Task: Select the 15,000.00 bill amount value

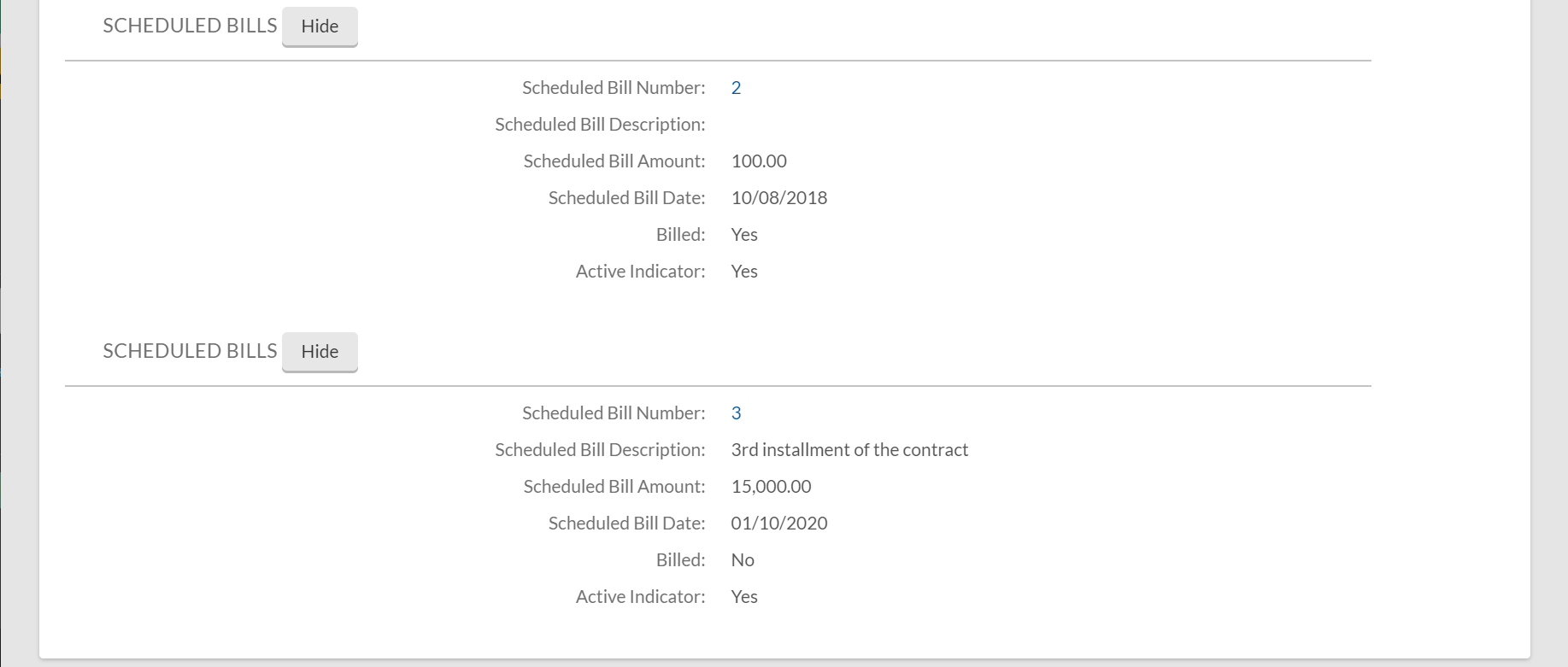Action: [771, 487]
